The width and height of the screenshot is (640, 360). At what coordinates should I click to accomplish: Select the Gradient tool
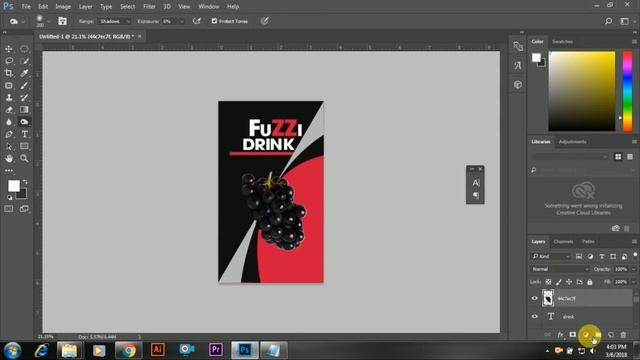[x=24, y=110]
